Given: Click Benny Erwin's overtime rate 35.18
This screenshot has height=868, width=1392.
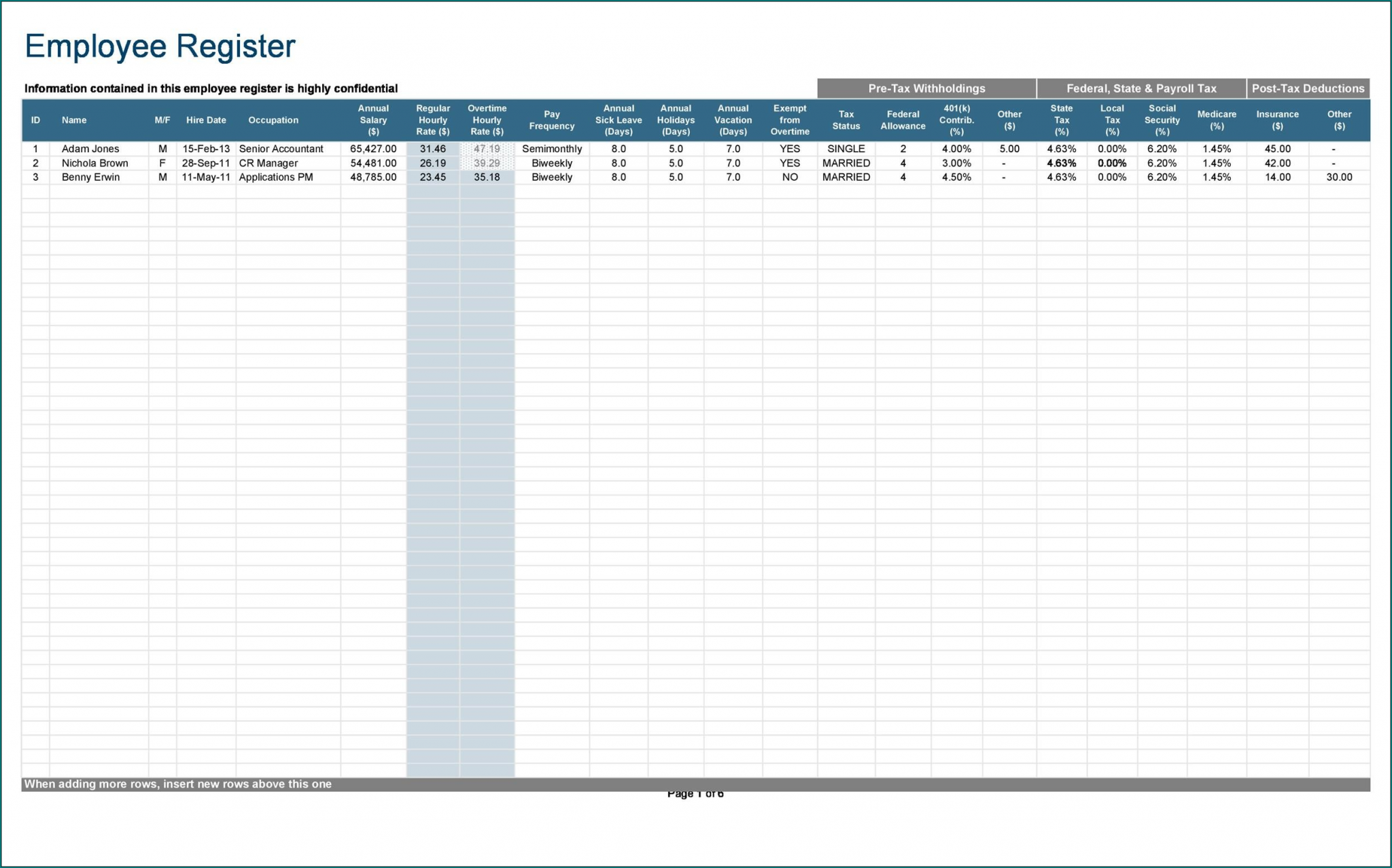Looking at the screenshot, I should click(x=487, y=177).
